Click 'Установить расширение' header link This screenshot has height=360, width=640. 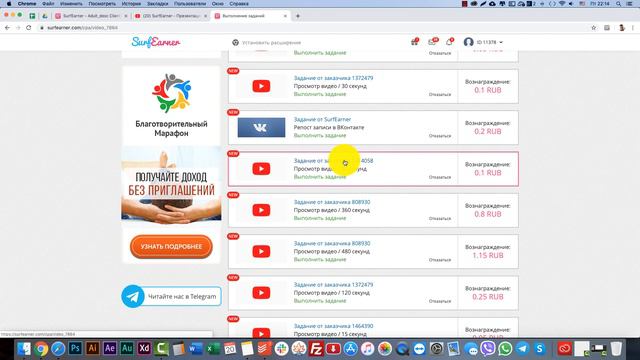click(x=271, y=42)
